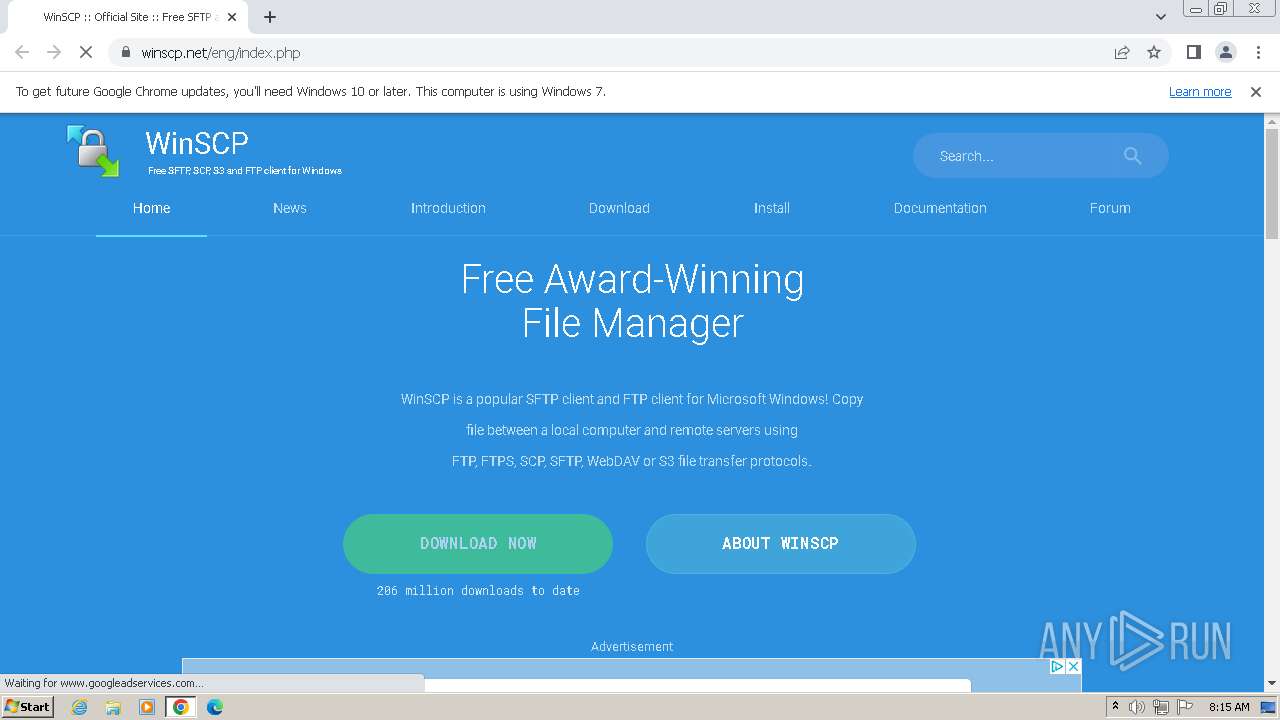Open Internet Explorer from taskbar

80,707
